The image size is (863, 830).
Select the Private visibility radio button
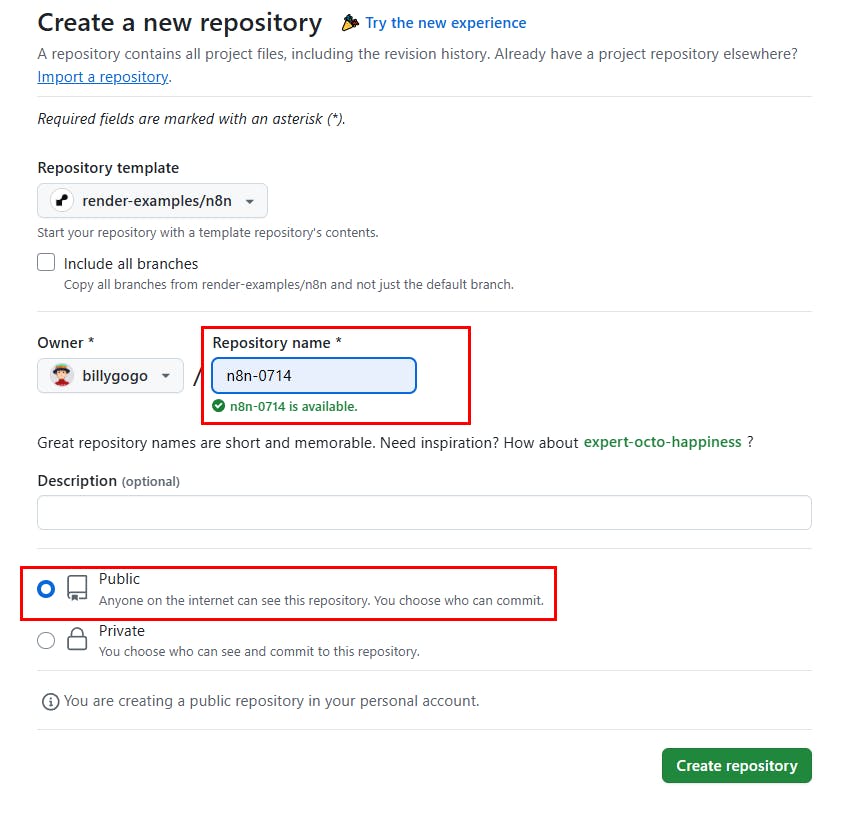[46, 641]
